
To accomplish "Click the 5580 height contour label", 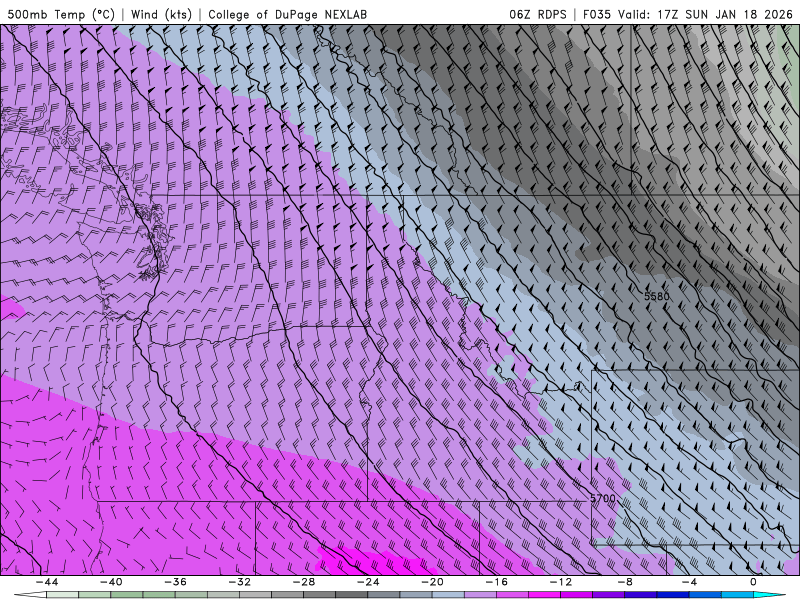I will tap(657, 296).
